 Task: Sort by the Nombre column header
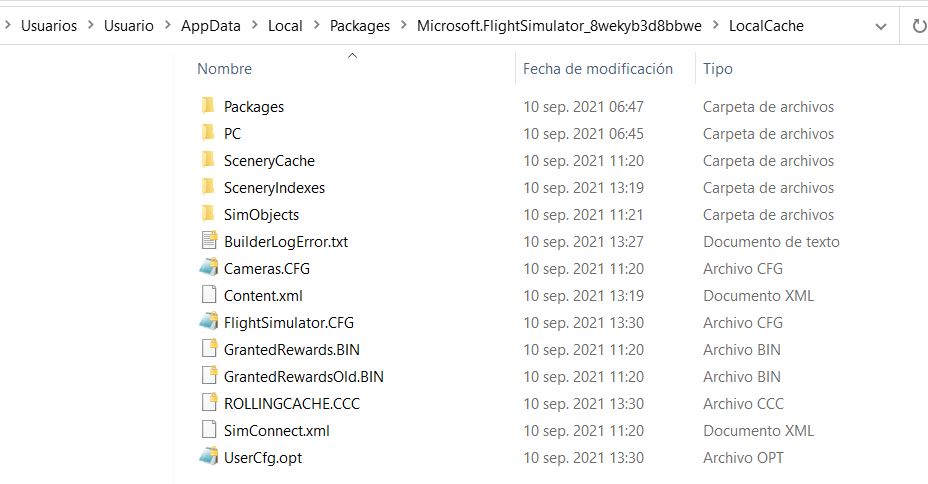point(224,69)
